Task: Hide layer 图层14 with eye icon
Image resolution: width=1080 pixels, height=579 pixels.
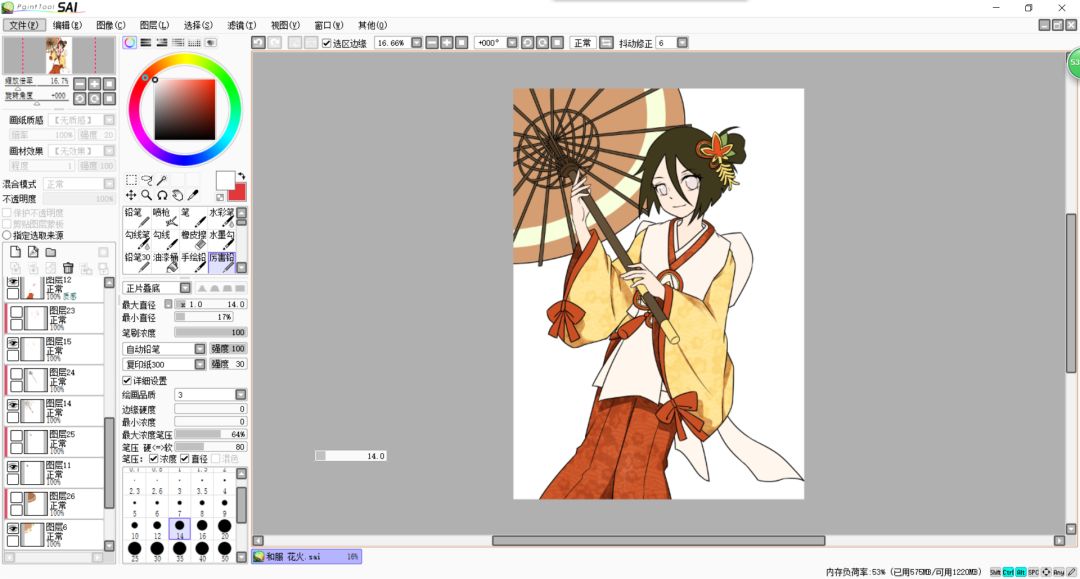Action: (13, 405)
